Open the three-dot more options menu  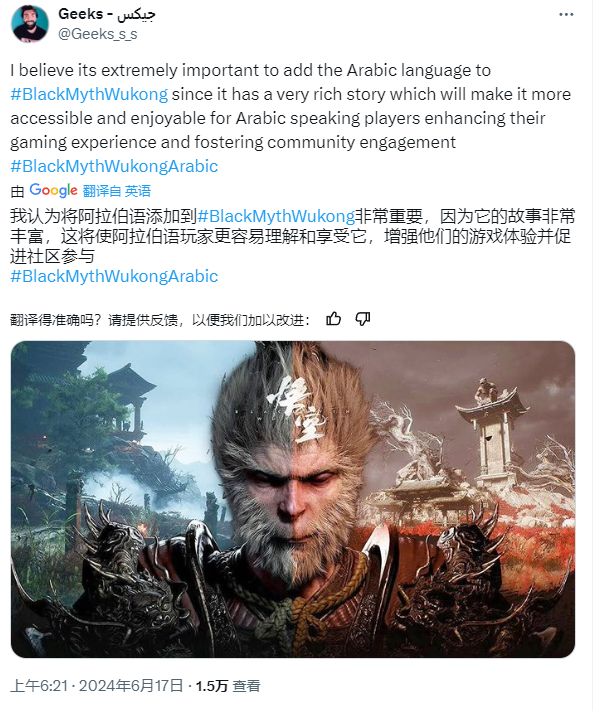pyautogui.click(x=566, y=15)
